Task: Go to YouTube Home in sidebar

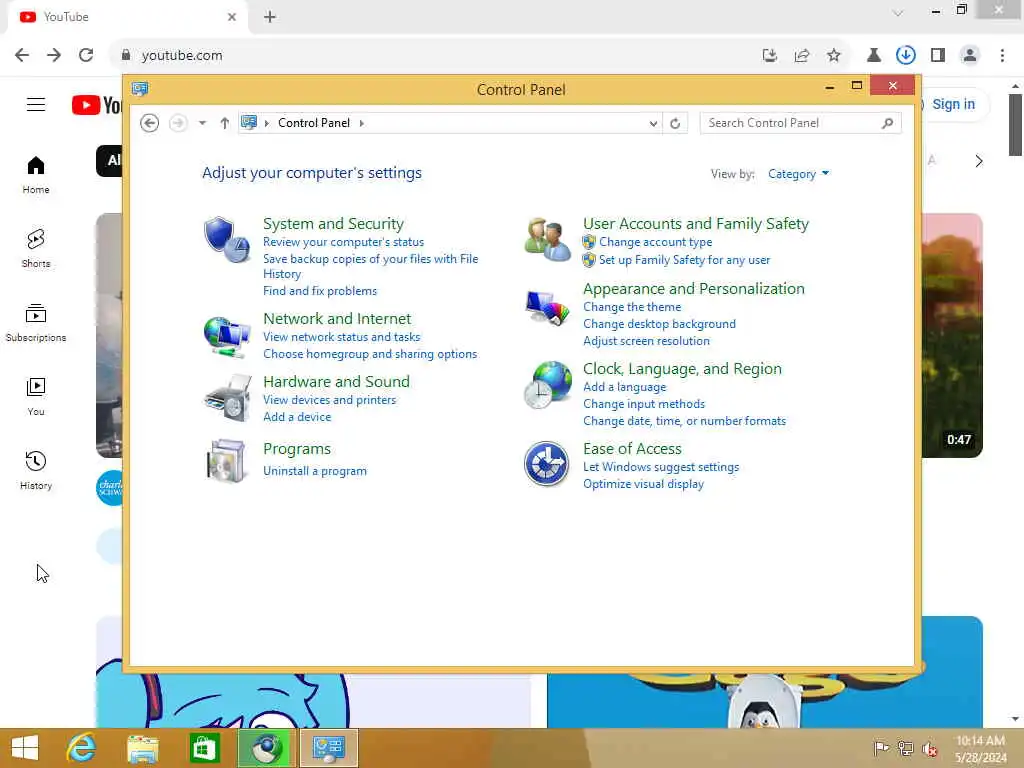Action: [x=36, y=175]
